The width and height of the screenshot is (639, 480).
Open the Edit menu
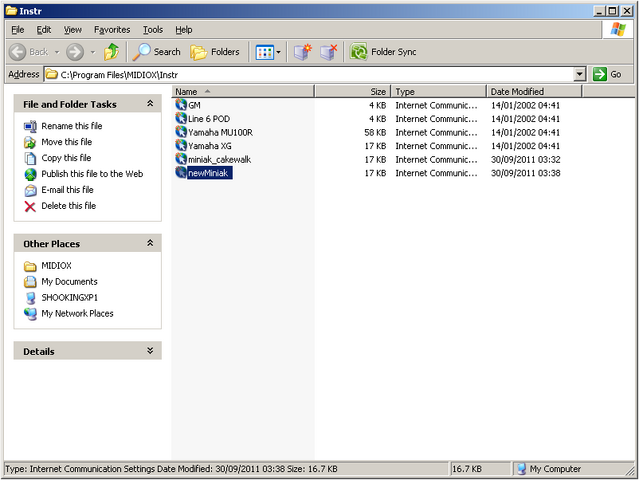point(44,30)
